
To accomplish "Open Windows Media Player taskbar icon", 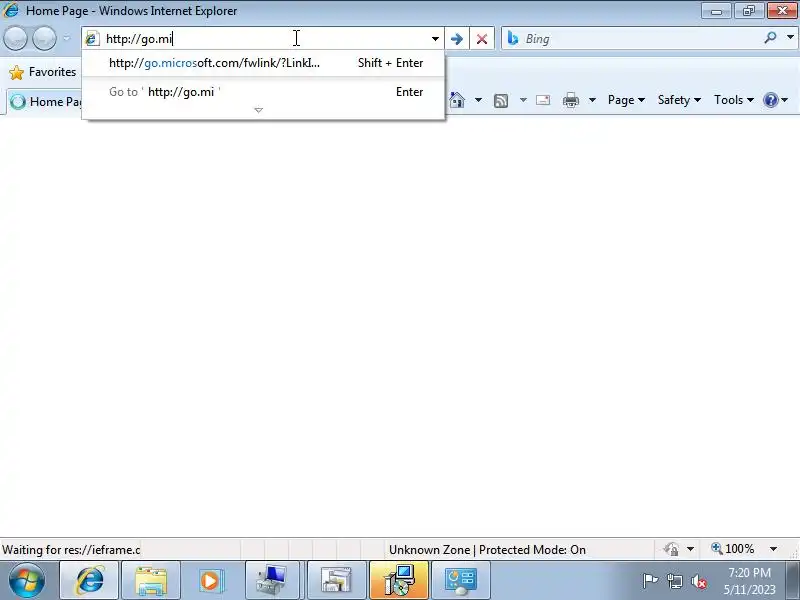I will (x=211, y=580).
